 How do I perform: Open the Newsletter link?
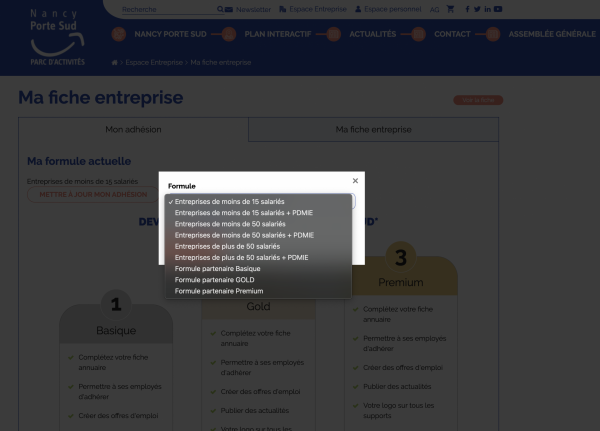pyautogui.click(x=253, y=10)
